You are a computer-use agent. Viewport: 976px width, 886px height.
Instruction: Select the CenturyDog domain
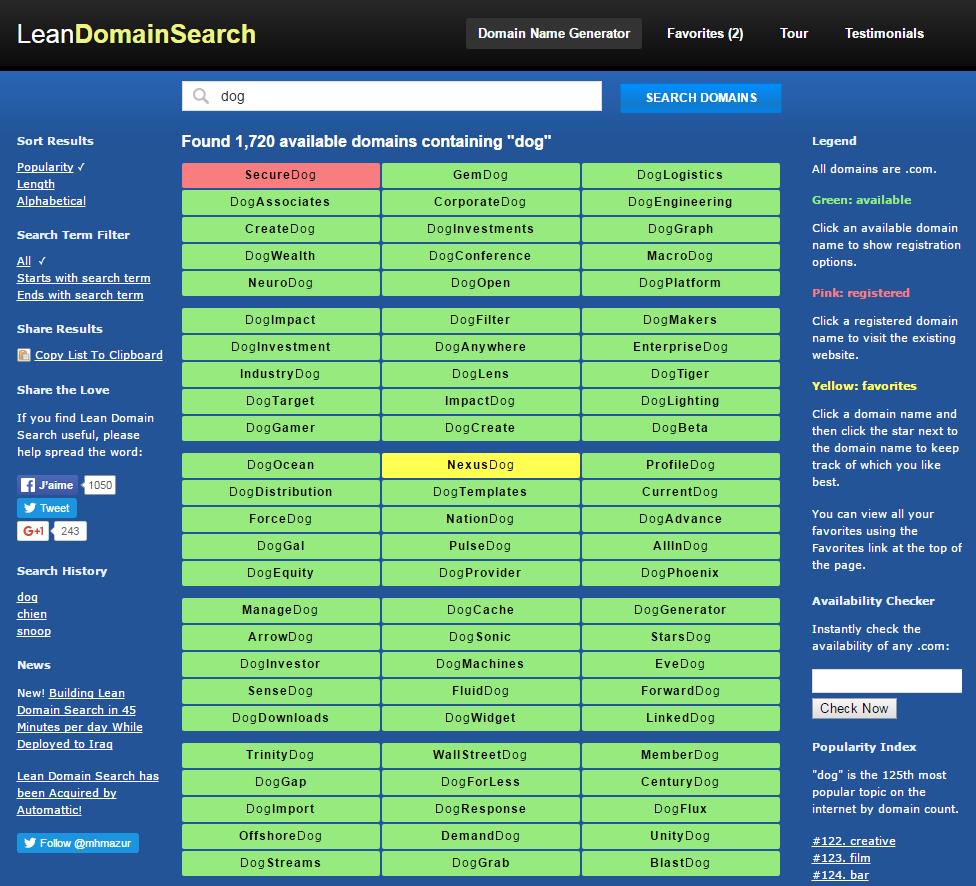click(680, 782)
